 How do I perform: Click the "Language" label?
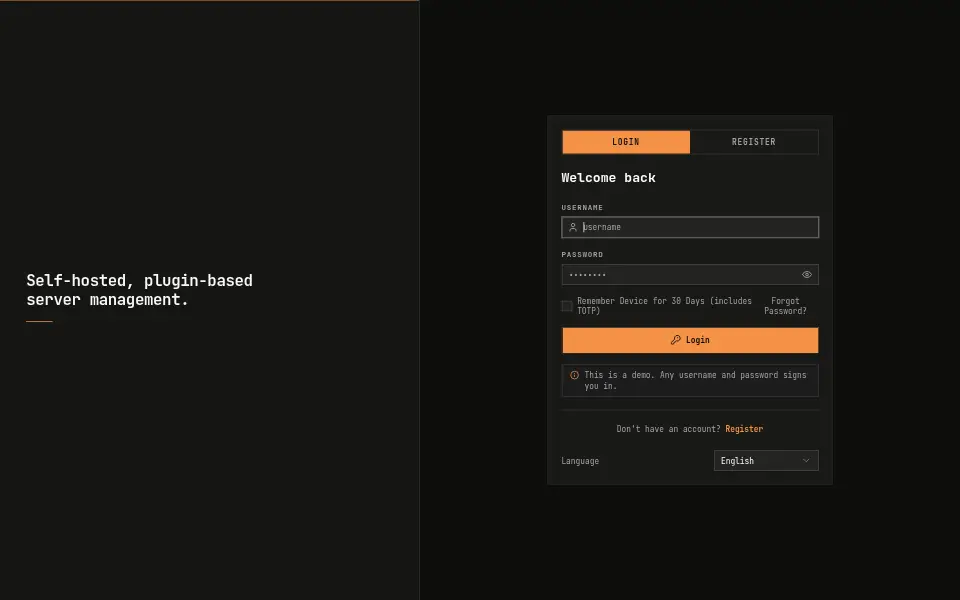pos(580,461)
